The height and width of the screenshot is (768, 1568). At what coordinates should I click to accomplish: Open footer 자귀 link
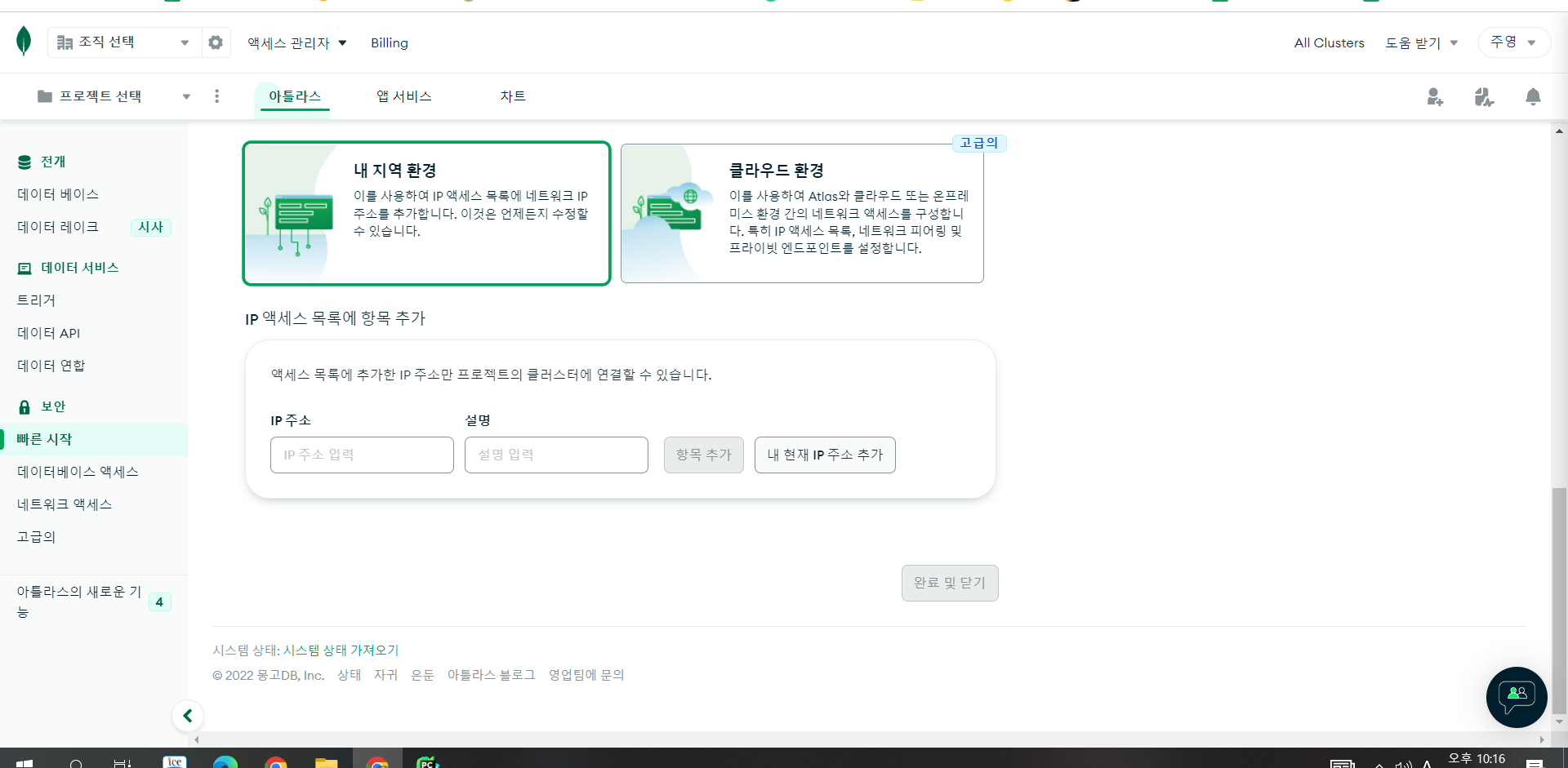[x=385, y=675]
